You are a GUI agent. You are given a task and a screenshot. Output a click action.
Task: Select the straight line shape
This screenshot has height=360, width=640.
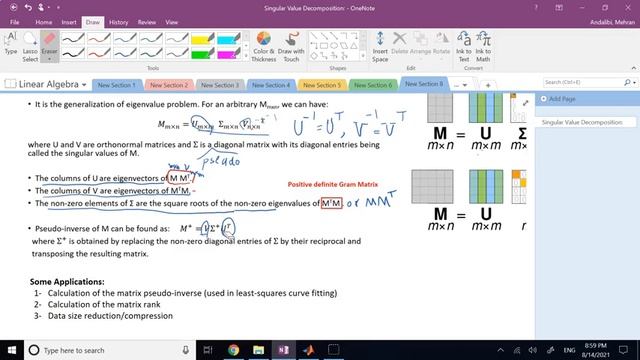(x=314, y=36)
